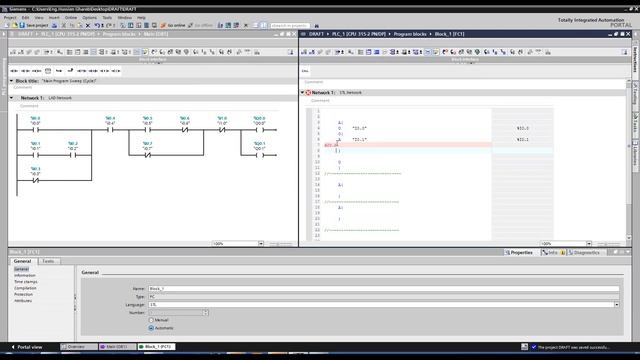This screenshot has width=640, height=360.
Task: Click the Open project toolbar icon
Action: point(15,25)
